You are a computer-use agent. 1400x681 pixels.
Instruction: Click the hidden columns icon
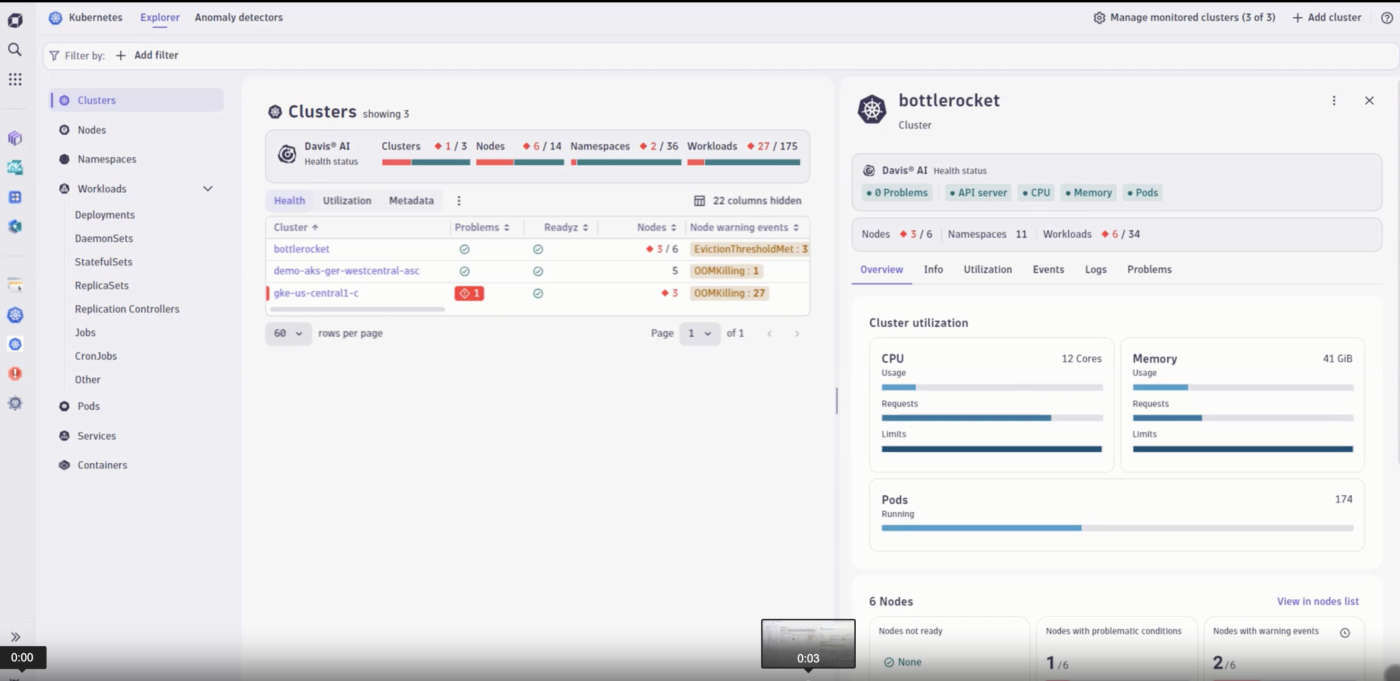700,201
